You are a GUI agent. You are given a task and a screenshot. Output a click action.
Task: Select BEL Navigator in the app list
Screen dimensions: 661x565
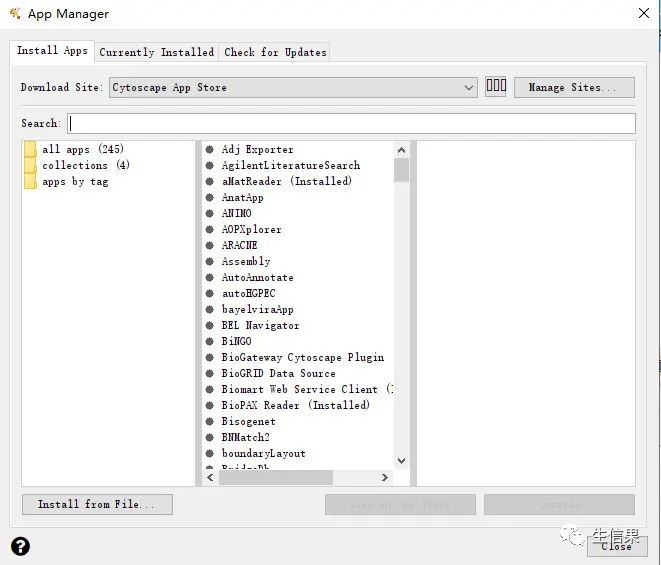[x=261, y=326]
